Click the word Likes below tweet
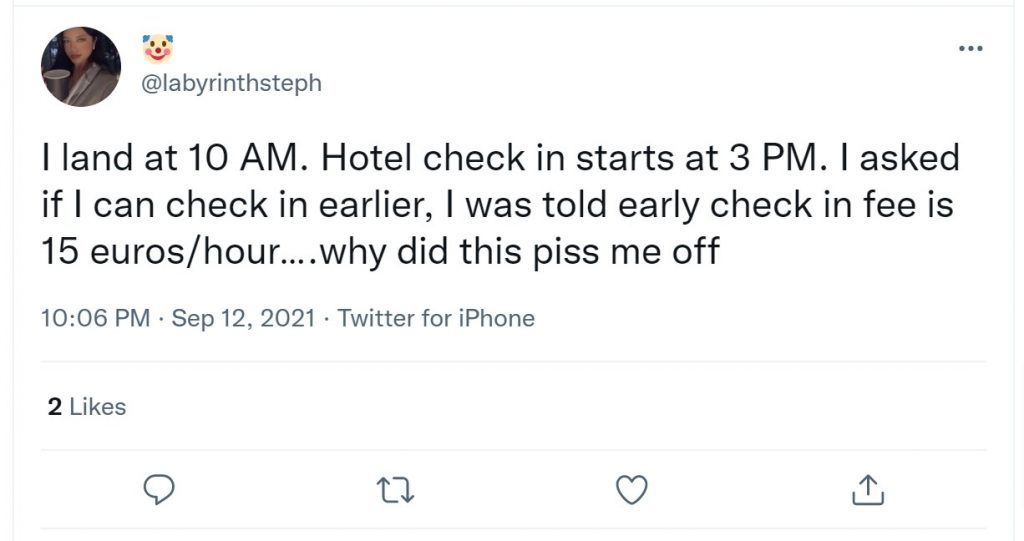 point(98,407)
